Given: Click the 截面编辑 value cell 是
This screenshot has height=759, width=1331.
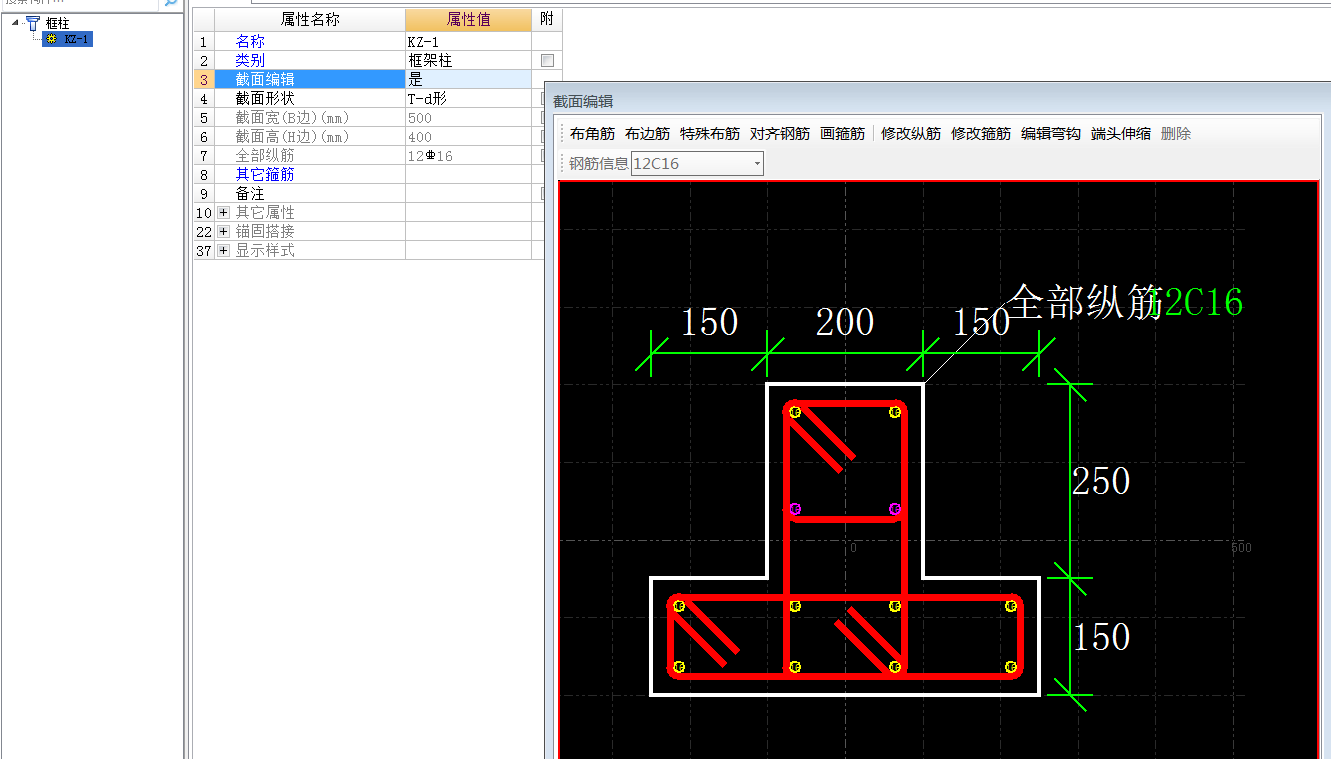Looking at the screenshot, I should click(468, 80).
